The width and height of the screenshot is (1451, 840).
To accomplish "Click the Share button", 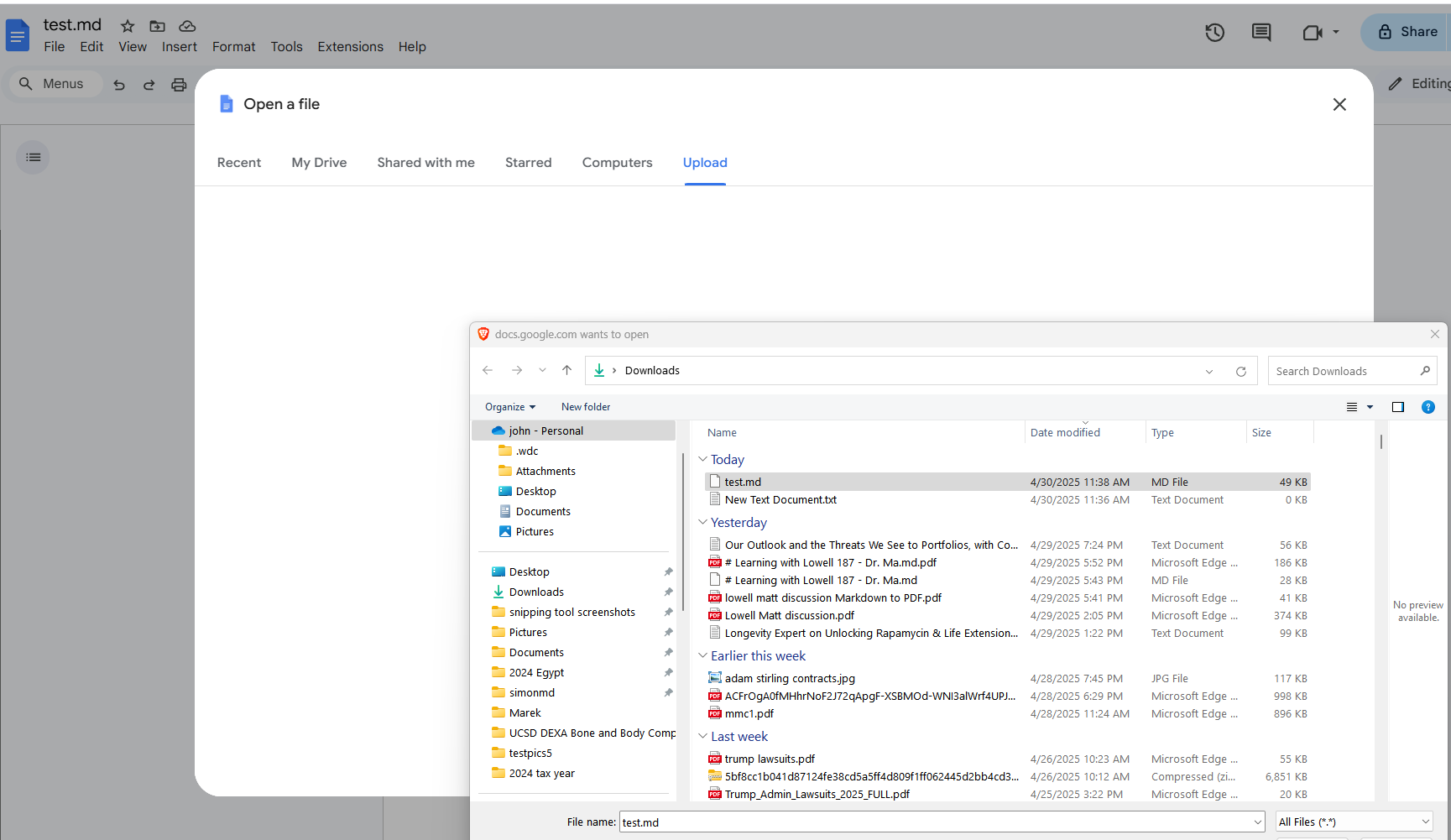I will [1408, 32].
